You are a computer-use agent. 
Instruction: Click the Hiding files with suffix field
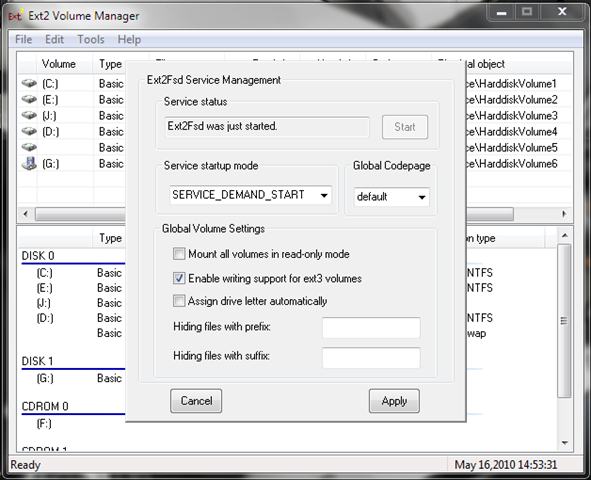tap(371, 358)
